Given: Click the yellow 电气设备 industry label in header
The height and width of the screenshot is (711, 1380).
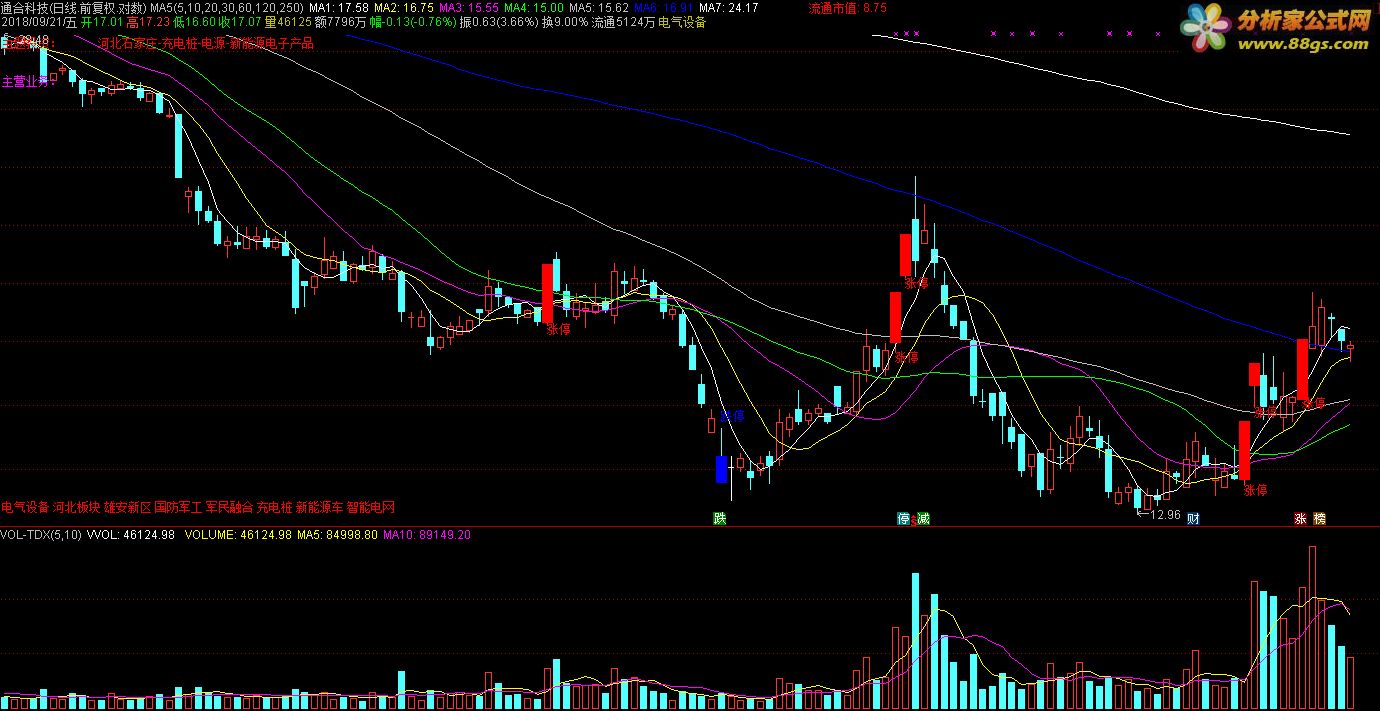Looking at the screenshot, I should [682, 22].
